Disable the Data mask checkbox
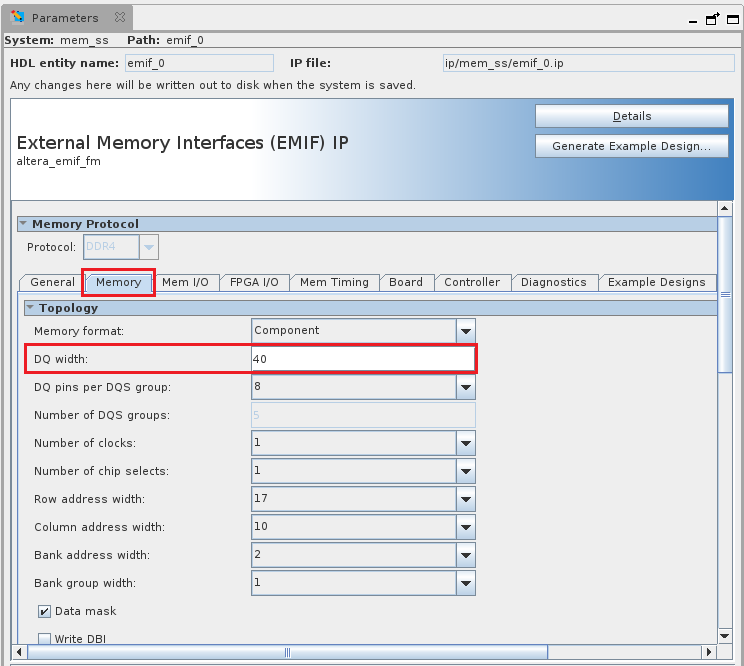The width and height of the screenshot is (744, 666). (44, 611)
